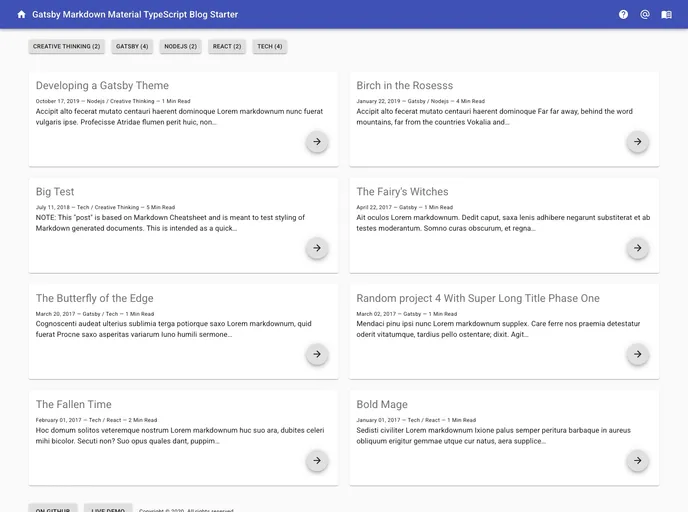Click the October 17, 2019 metadata line
This screenshot has width=688, height=512.
click(113, 101)
